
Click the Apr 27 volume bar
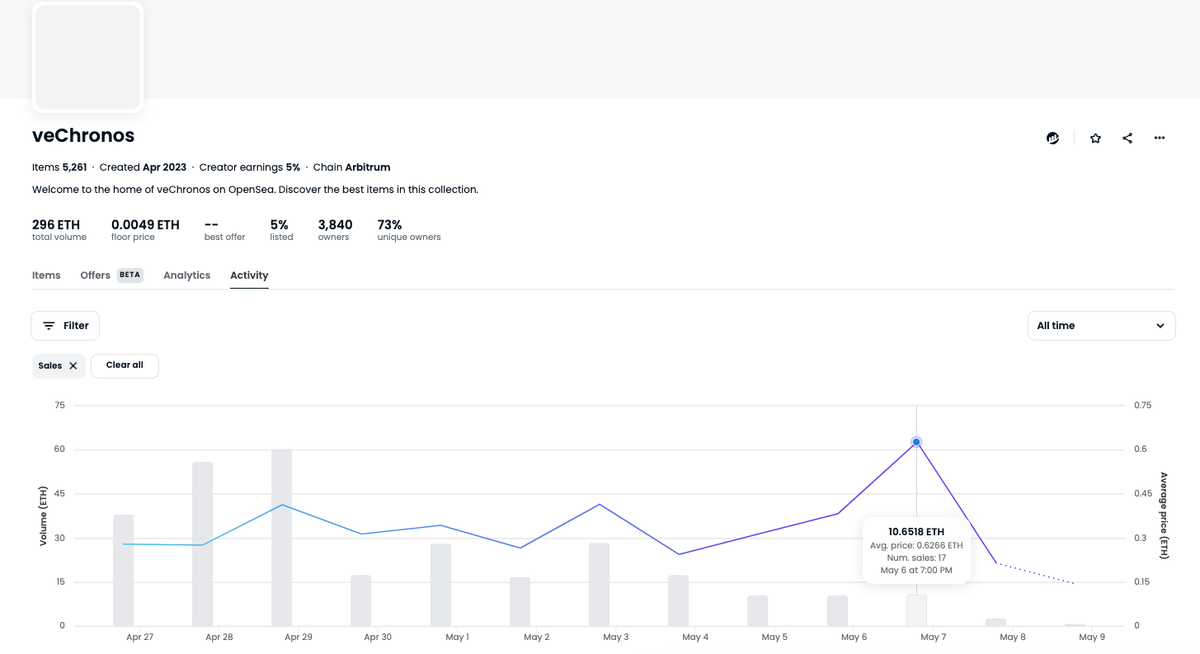pyautogui.click(x=123, y=570)
